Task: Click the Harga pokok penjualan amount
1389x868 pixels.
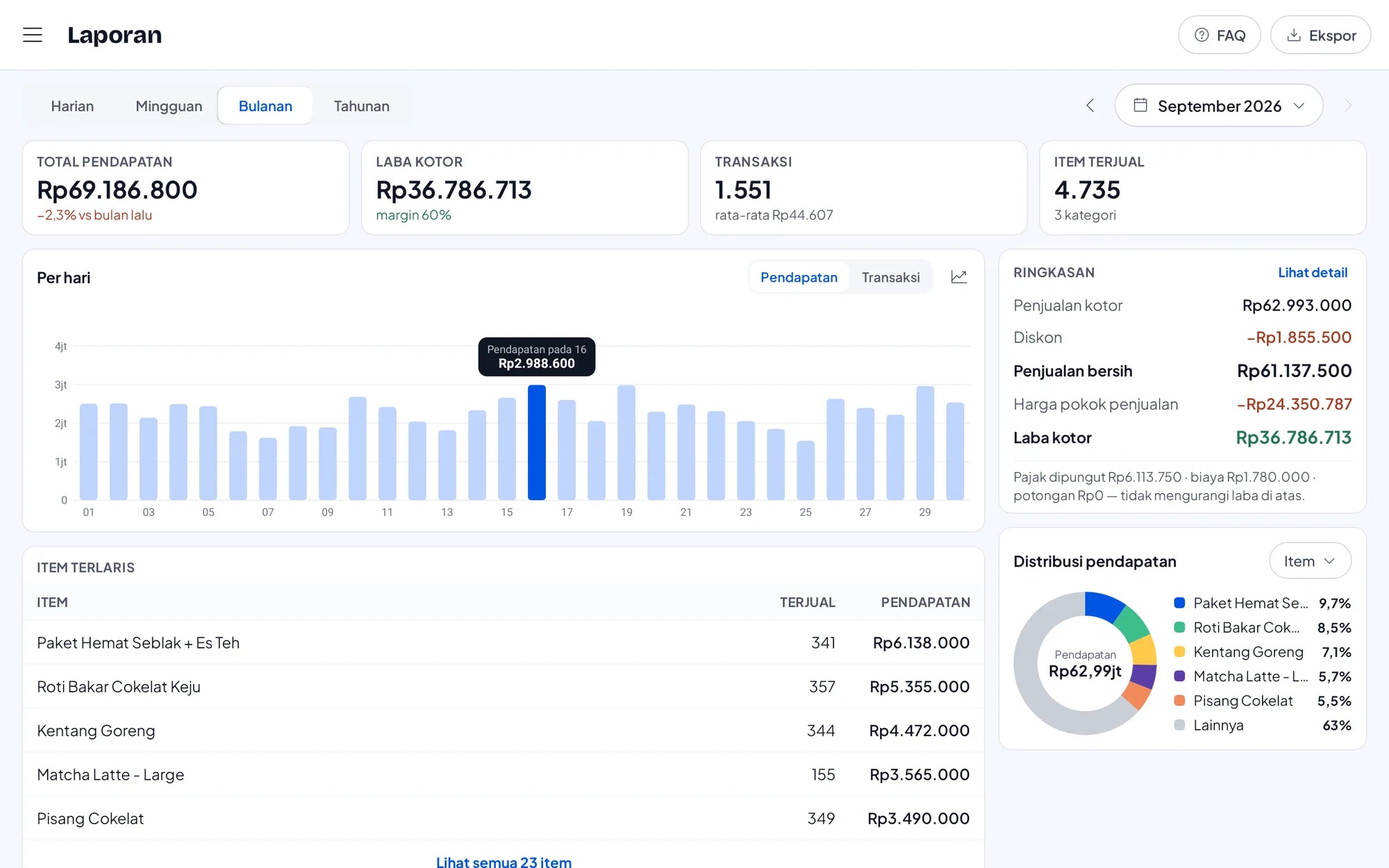Action: coord(1295,404)
